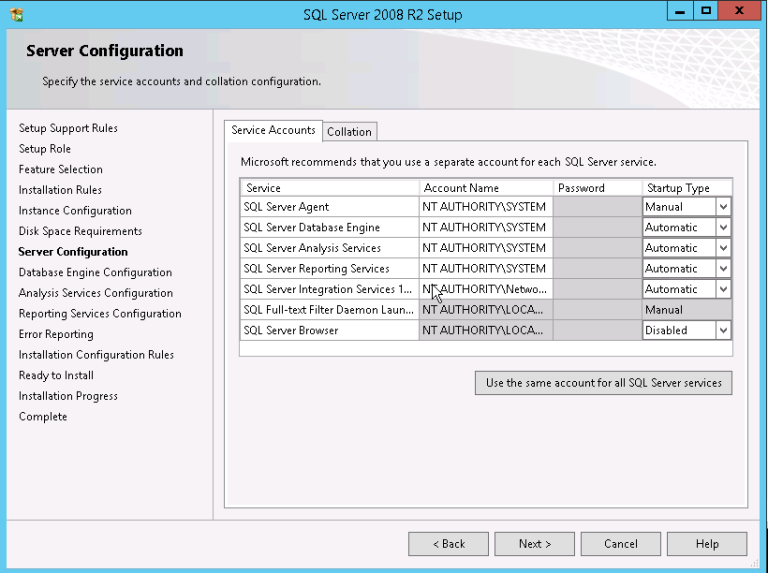Click the Account Name column header
The image size is (768, 573).
486,188
